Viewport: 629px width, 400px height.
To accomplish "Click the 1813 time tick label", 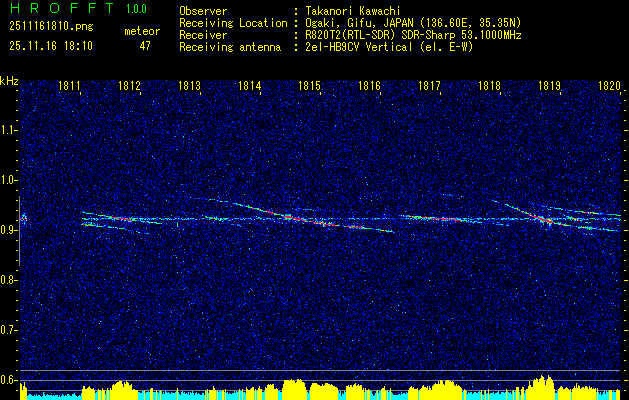I will [x=189, y=85].
